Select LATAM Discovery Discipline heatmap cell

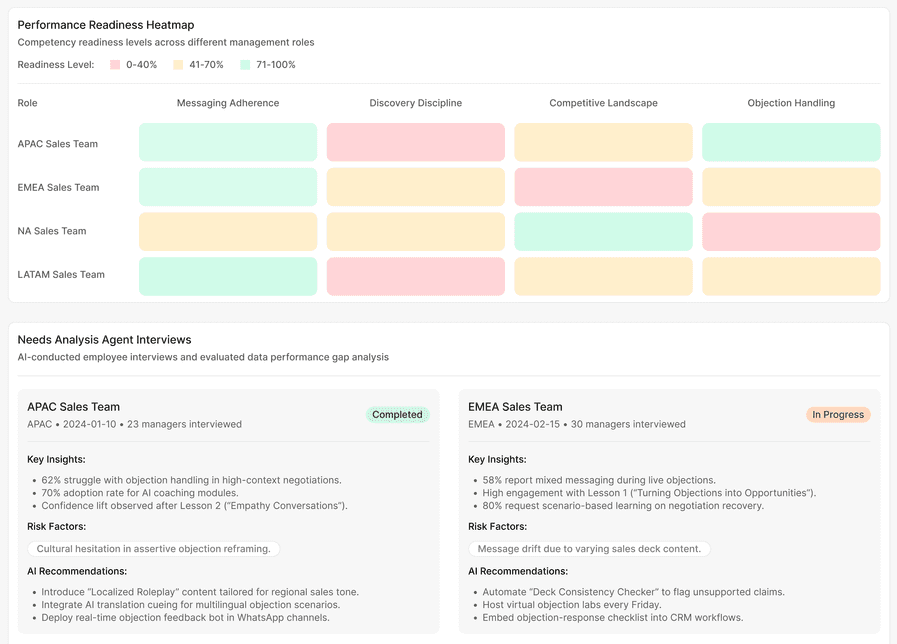tap(415, 276)
